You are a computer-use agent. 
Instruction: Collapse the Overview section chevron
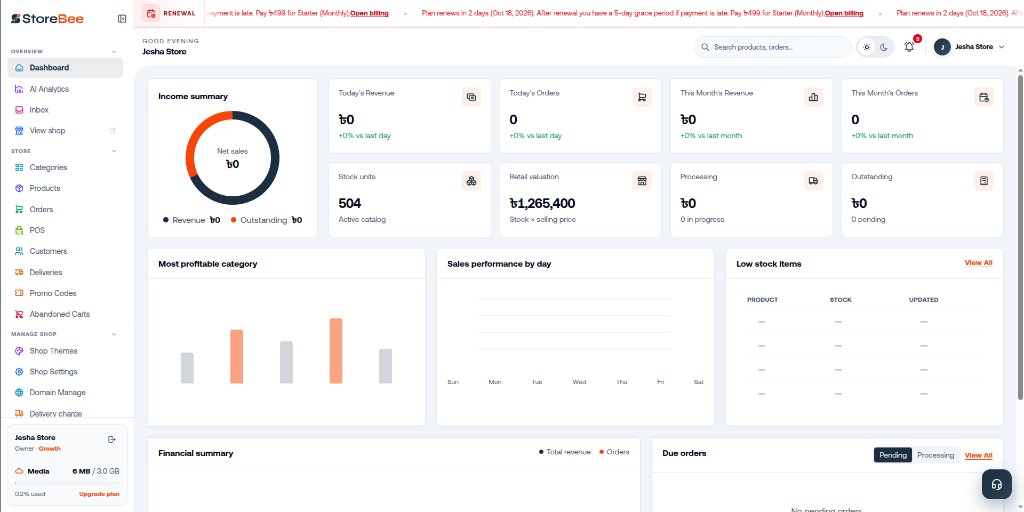click(x=114, y=52)
